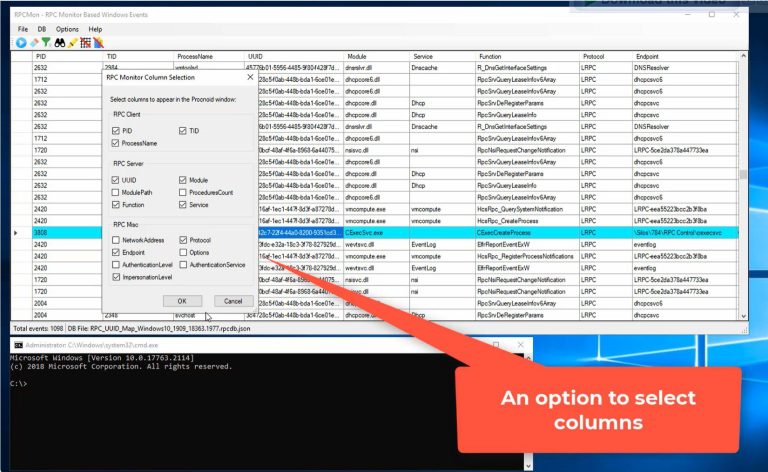Click the HcsRpc_QuerySystemNotification function cell

[527, 210]
